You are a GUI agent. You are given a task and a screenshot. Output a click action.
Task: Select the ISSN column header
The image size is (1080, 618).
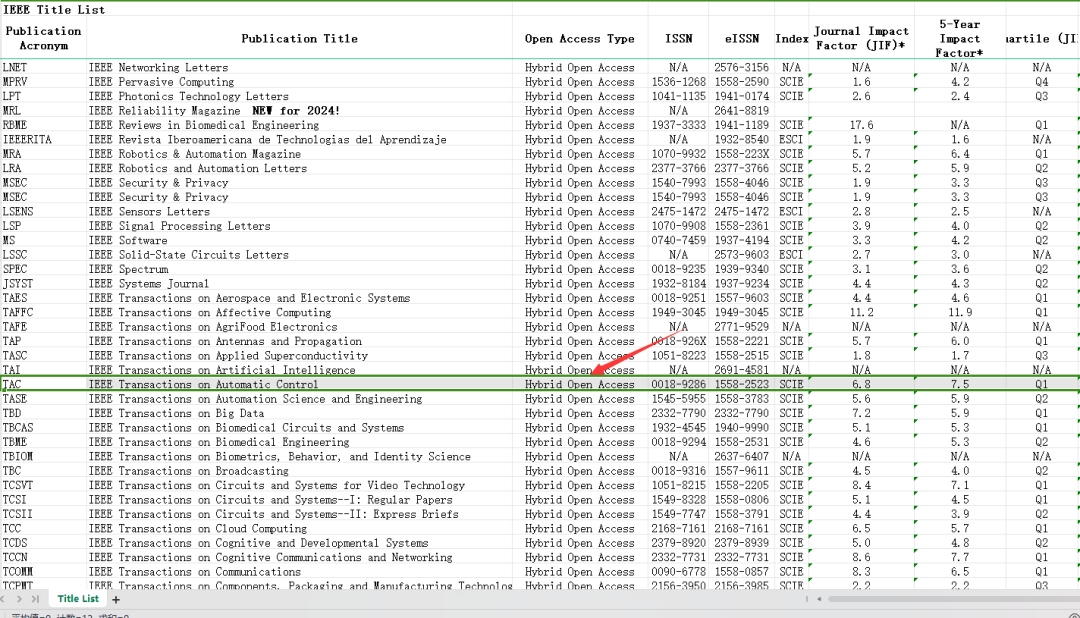pyautogui.click(x=678, y=38)
